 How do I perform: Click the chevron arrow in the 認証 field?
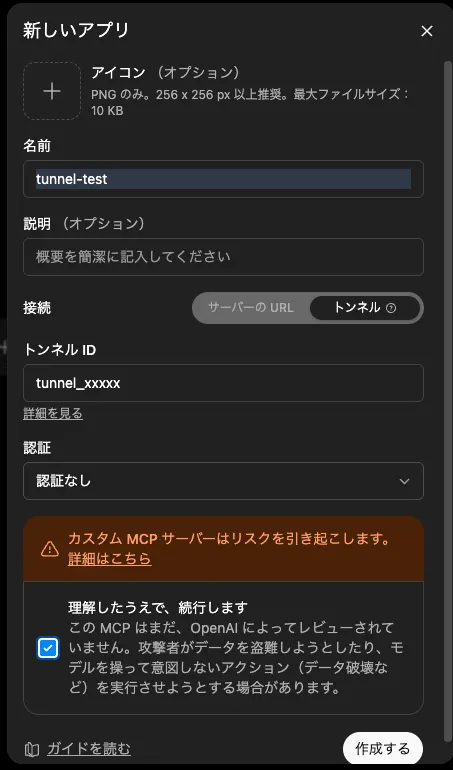(404, 481)
